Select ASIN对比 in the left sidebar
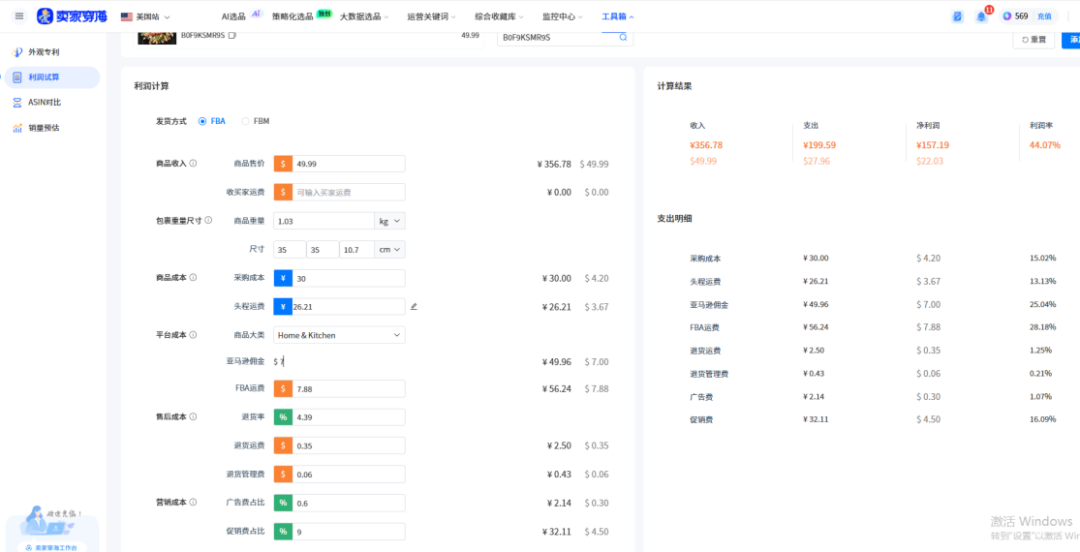Screen dimensions: 1080x552 [44, 102]
